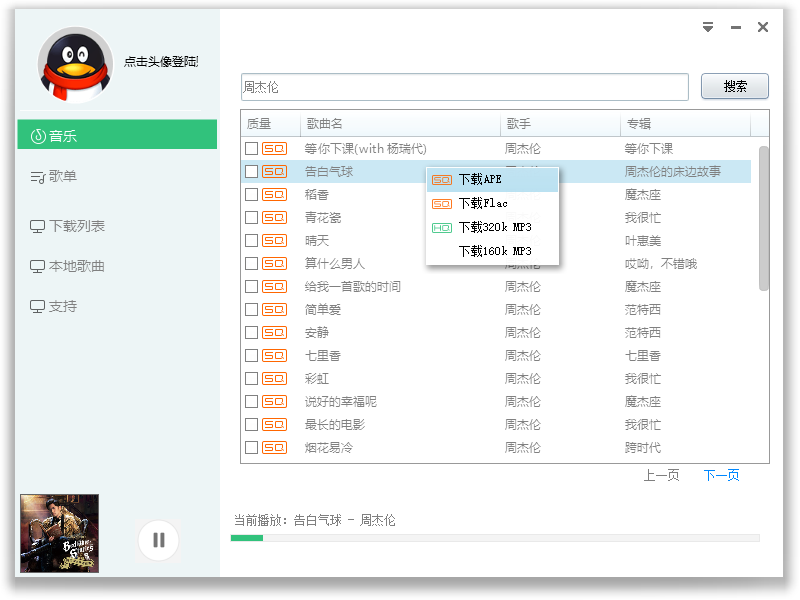Viewport: 800px width, 600px height.
Task: Tick the checkbox for 七里香
Action: [x=252, y=356]
